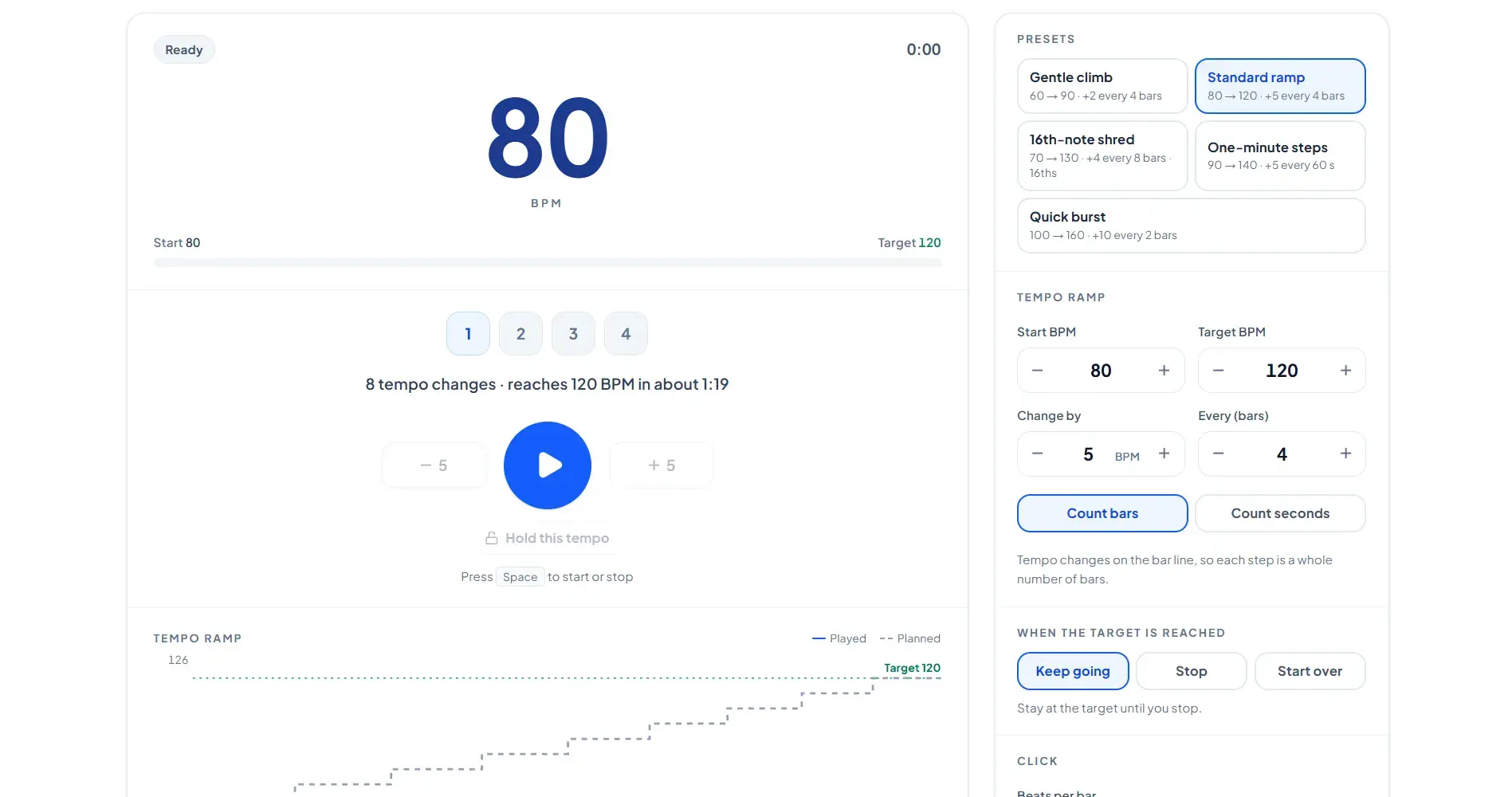Click beat indicator 3
Viewport: 1512px width, 797px height.
(x=573, y=334)
